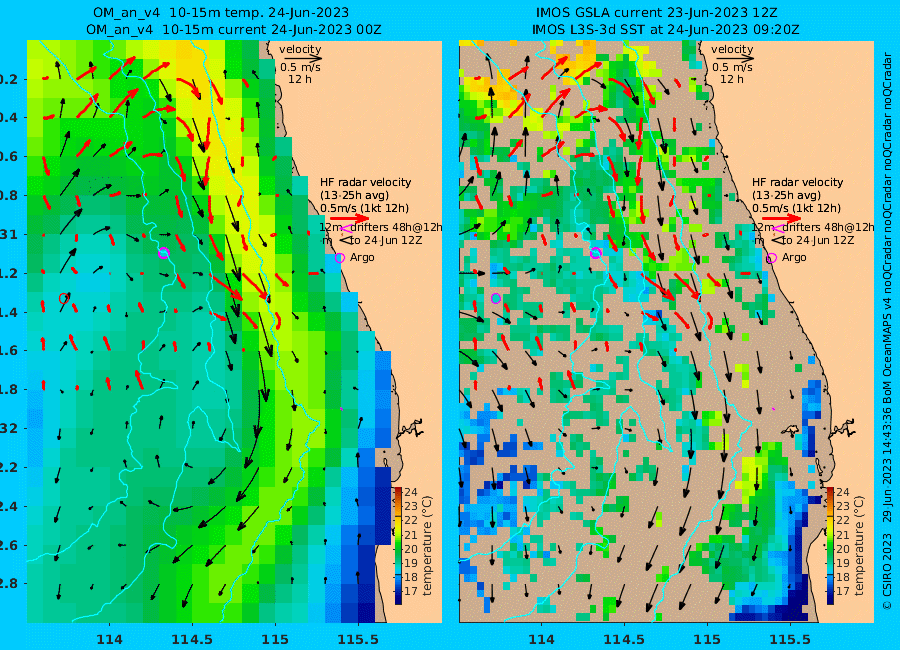The image size is (900, 650).
Task: Click longitude label '114' under right map
Action: (x=541, y=639)
